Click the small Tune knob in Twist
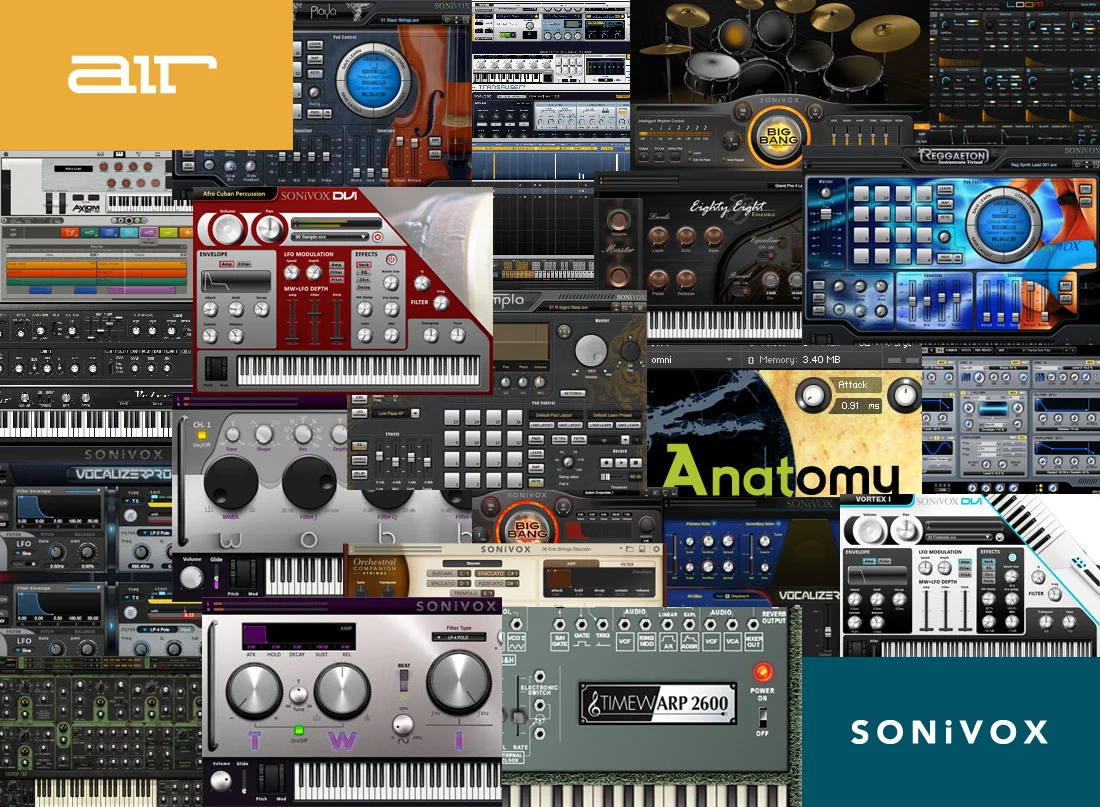The width and height of the screenshot is (1100, 807). click(298, 695)
